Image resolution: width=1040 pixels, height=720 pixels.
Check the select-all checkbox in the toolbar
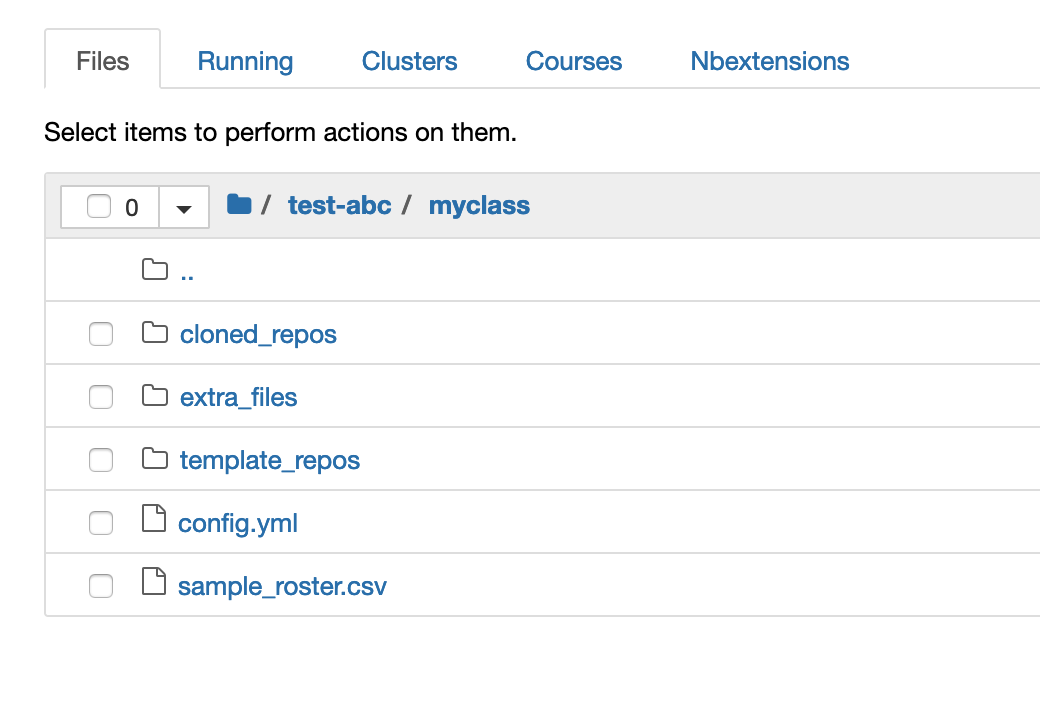coord(97,206)
